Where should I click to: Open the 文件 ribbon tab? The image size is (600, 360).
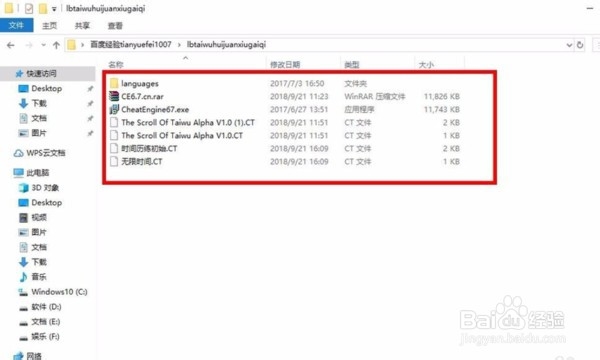click(x=16, y=26)
